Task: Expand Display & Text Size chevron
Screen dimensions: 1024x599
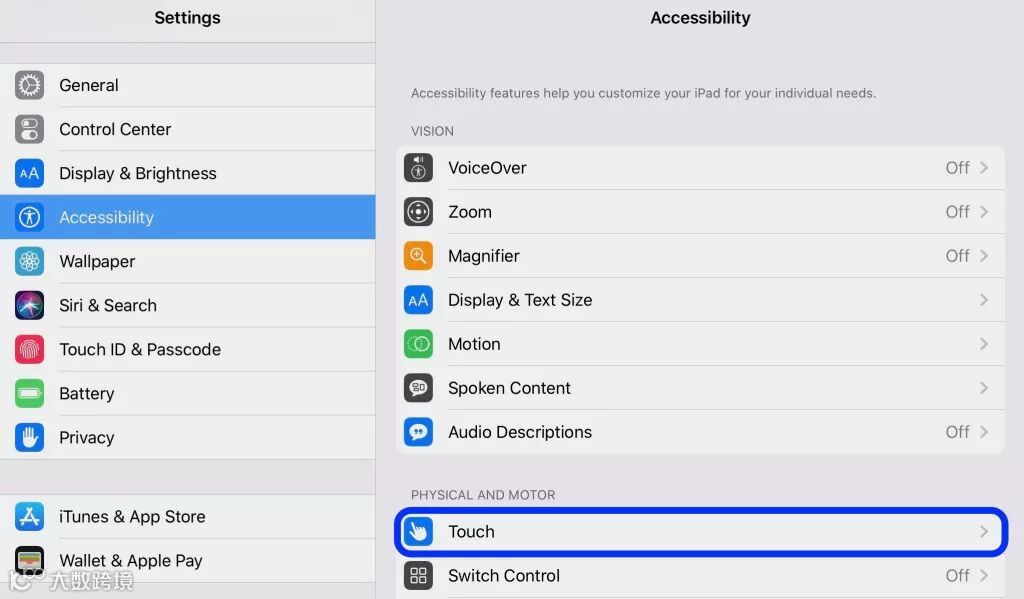Action: (984, 300)
